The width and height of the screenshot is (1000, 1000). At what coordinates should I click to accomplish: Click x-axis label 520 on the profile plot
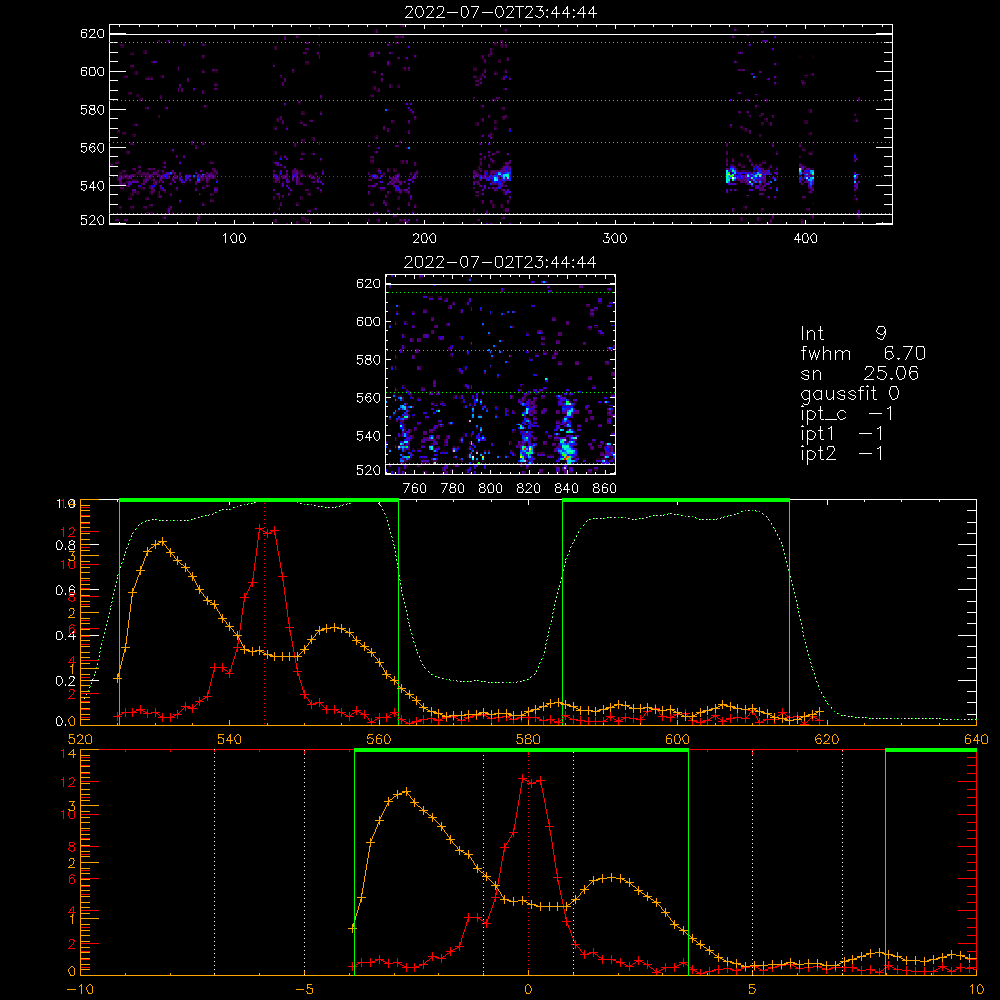click(x=80, y=739)
